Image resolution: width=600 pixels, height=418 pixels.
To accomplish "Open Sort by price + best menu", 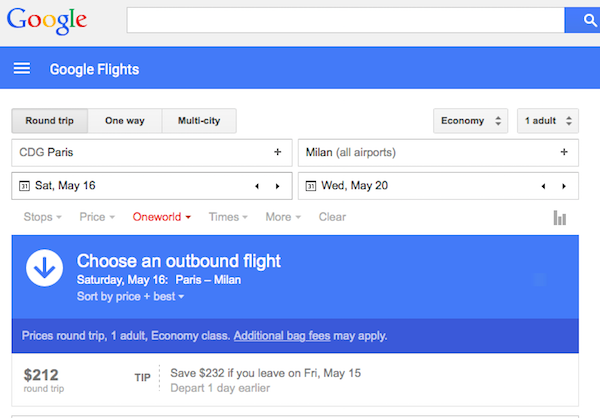I will click(x=130, y=297).
